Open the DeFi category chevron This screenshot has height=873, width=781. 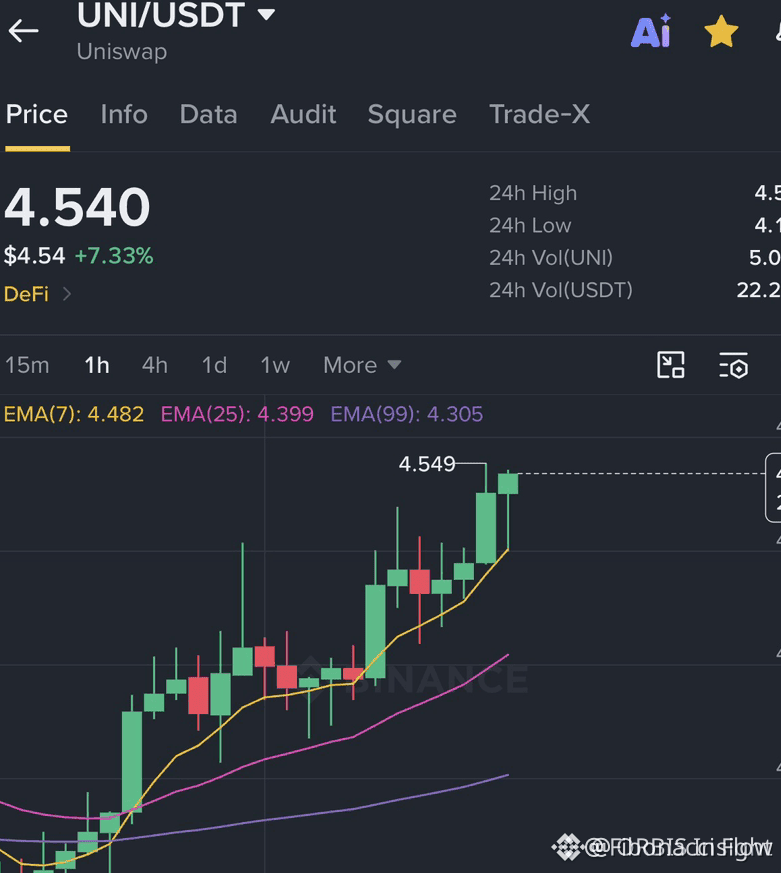(x=67, y=294)
